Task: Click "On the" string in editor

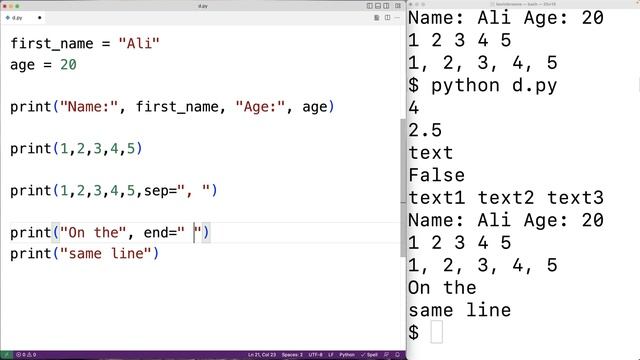Action: coord(93,233)
